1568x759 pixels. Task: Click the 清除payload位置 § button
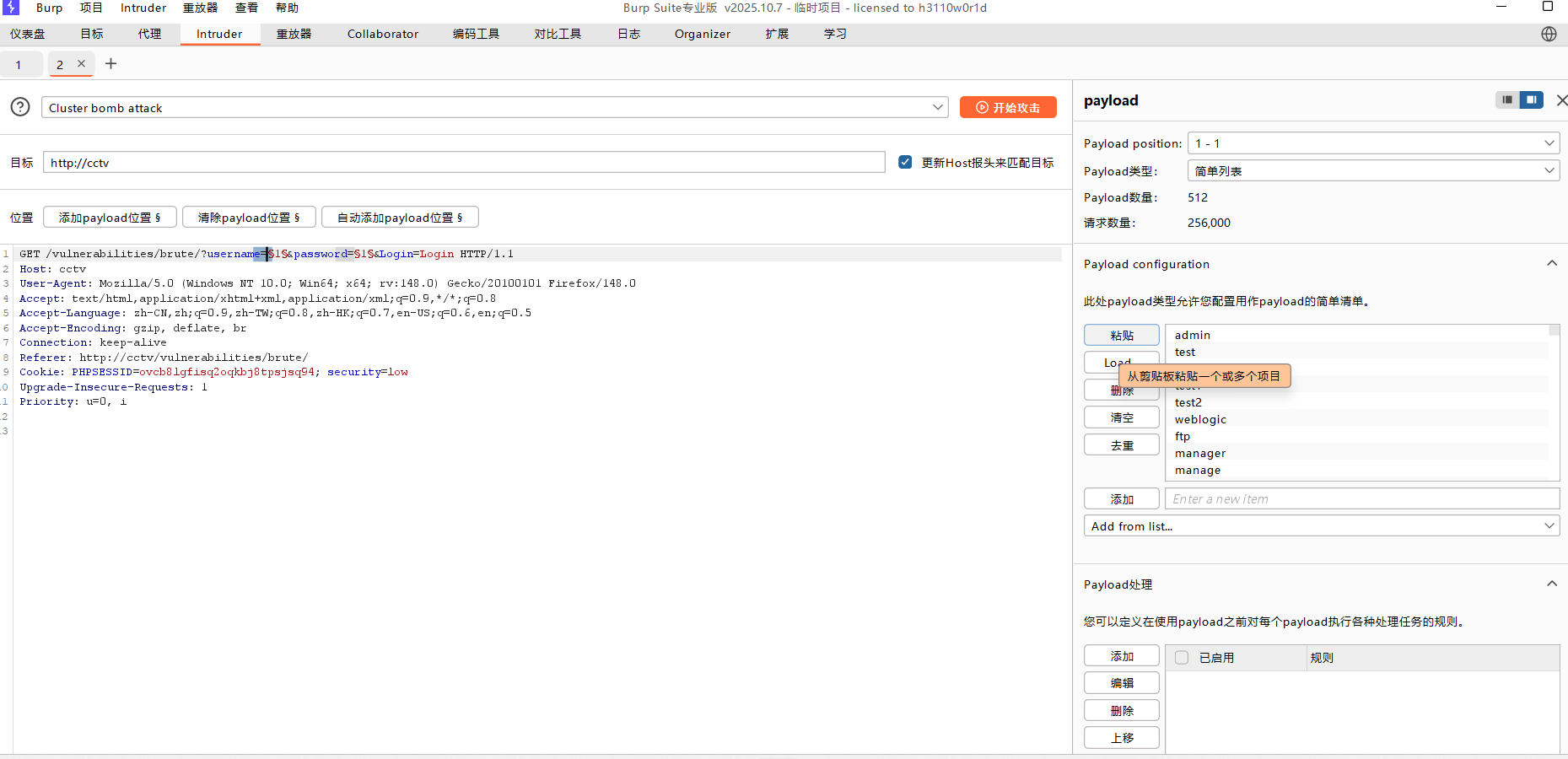click(x=249, y=217)
